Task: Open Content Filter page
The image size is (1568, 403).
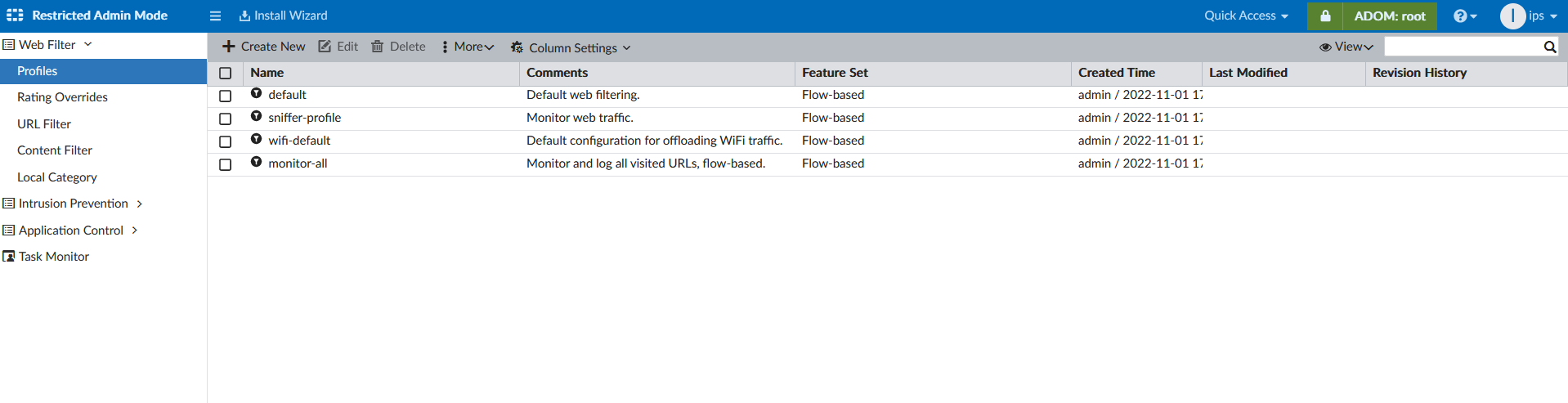Action: tap(55, 150)
